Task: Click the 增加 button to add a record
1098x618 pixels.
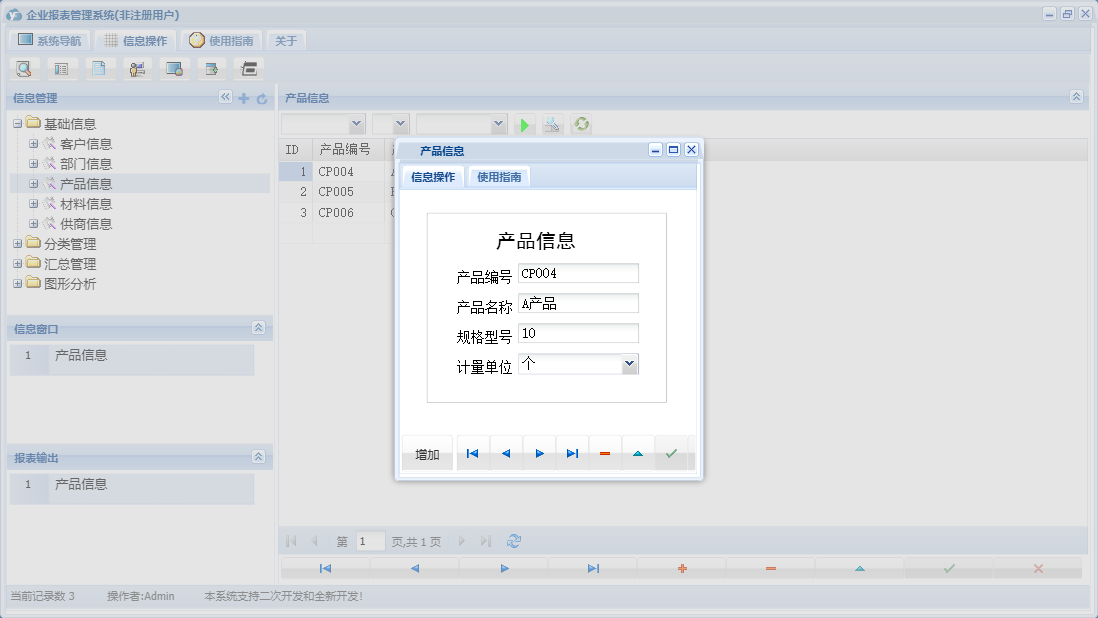Action: [427, 453]
